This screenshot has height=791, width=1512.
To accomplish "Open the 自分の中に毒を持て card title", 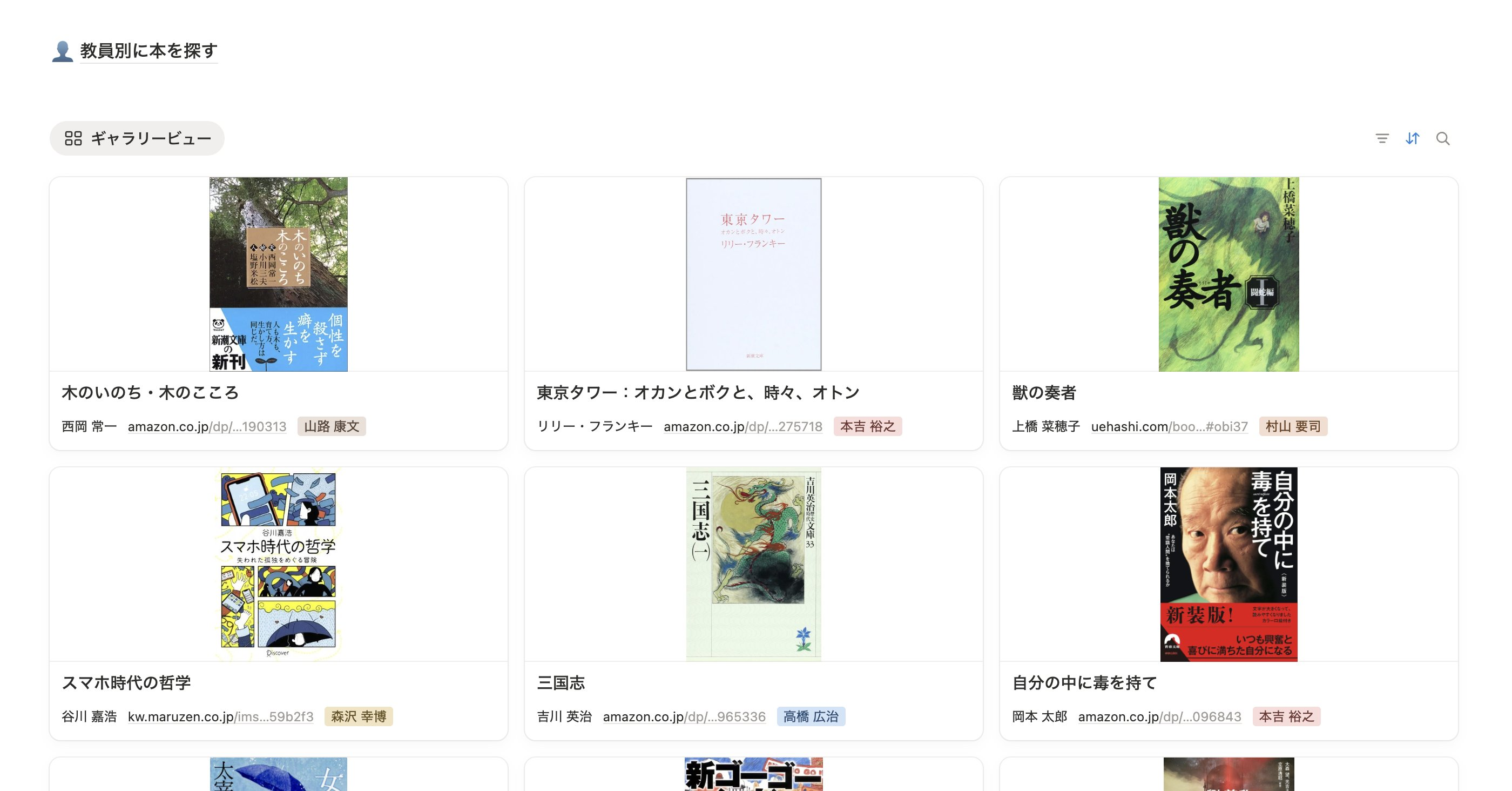I will 1085,683.
